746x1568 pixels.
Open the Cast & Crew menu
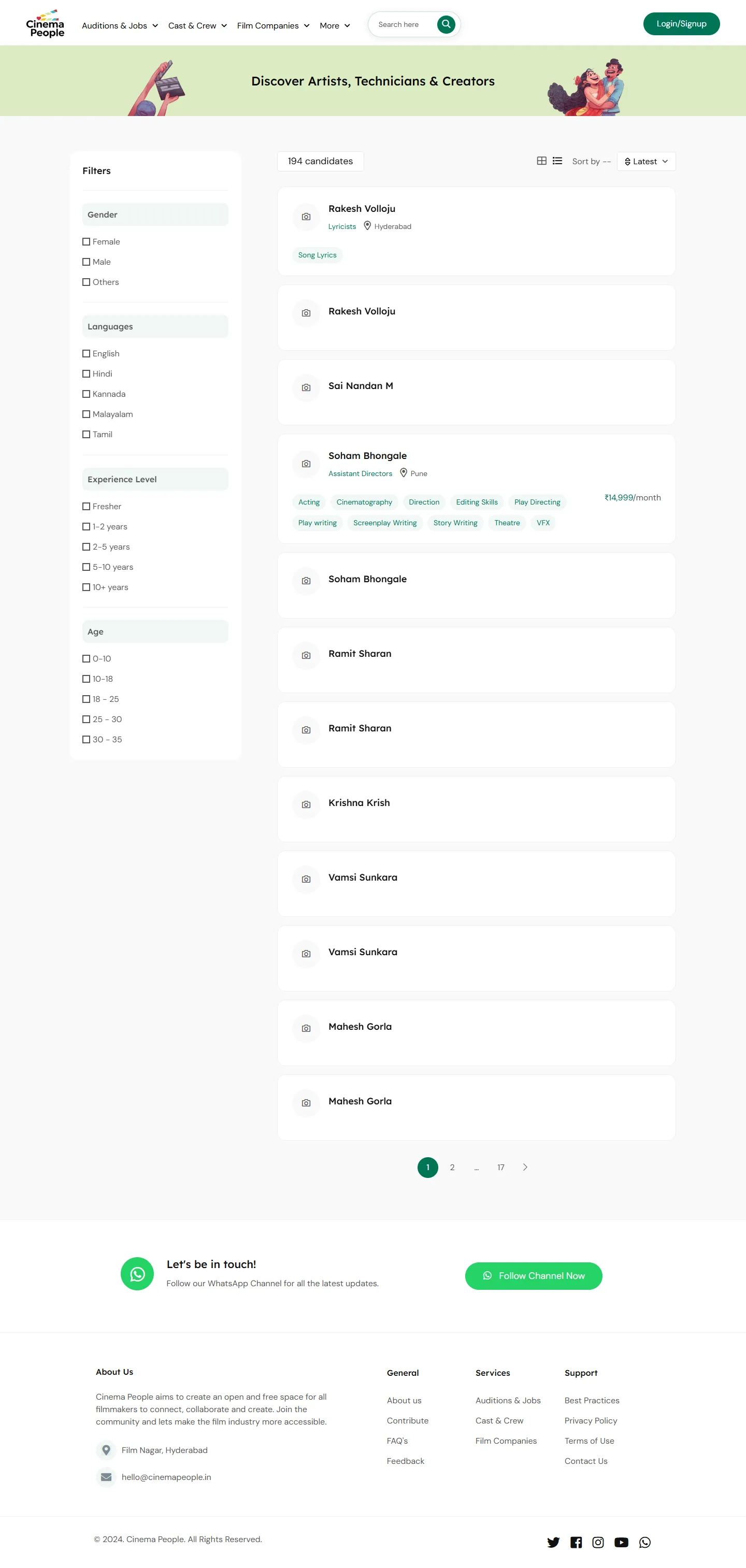point(197,25)
